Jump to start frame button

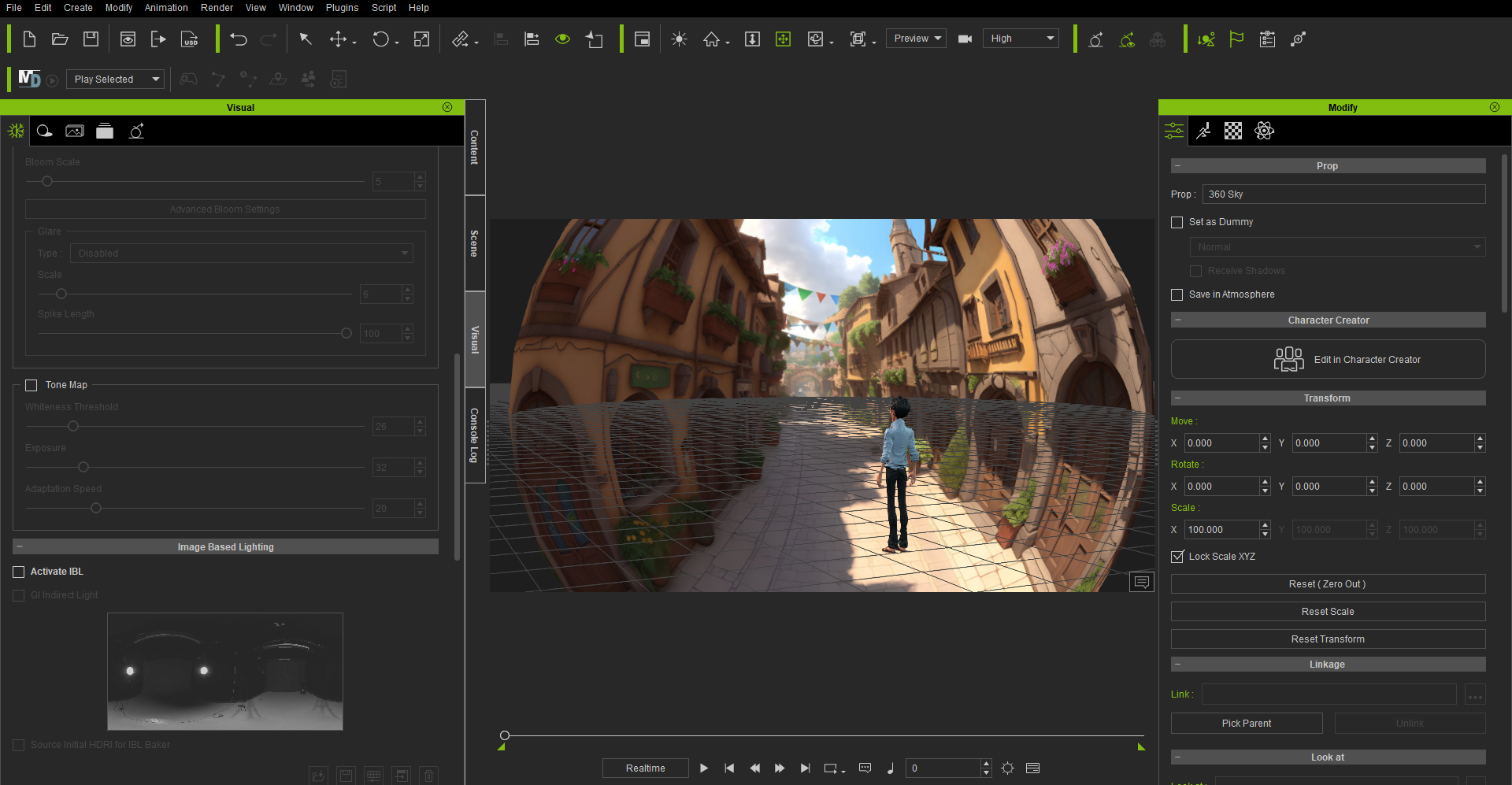[x=729, y=768]
